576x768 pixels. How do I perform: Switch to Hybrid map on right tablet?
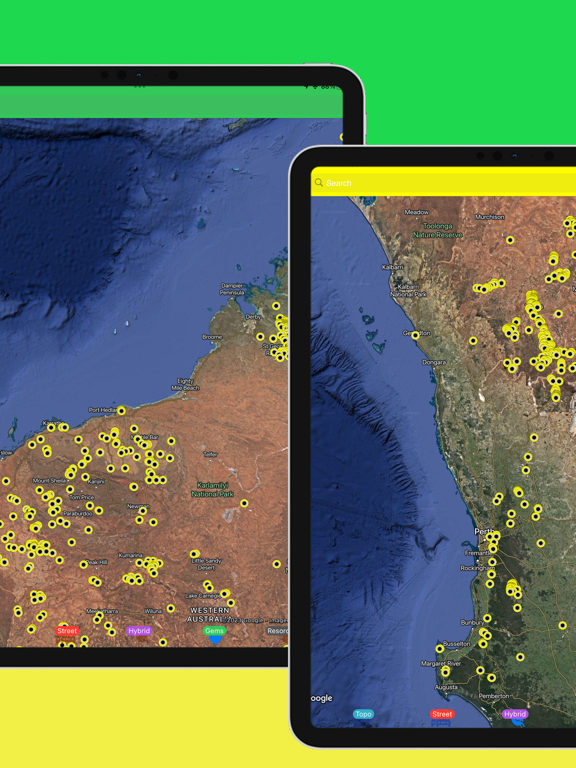pos(515,714)
